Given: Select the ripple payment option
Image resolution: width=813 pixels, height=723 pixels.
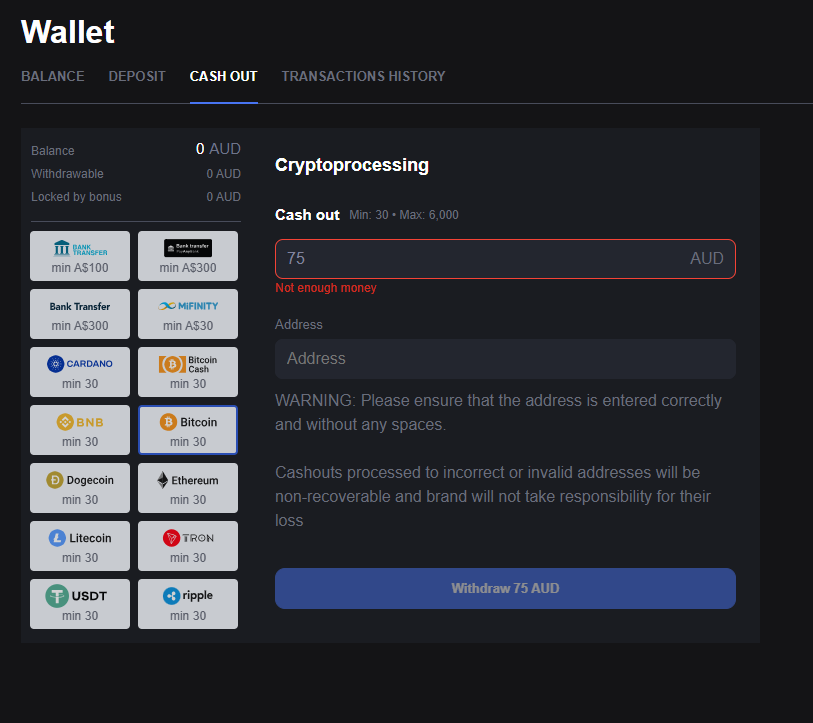Looking at the screenshot, I should (188, 604).
